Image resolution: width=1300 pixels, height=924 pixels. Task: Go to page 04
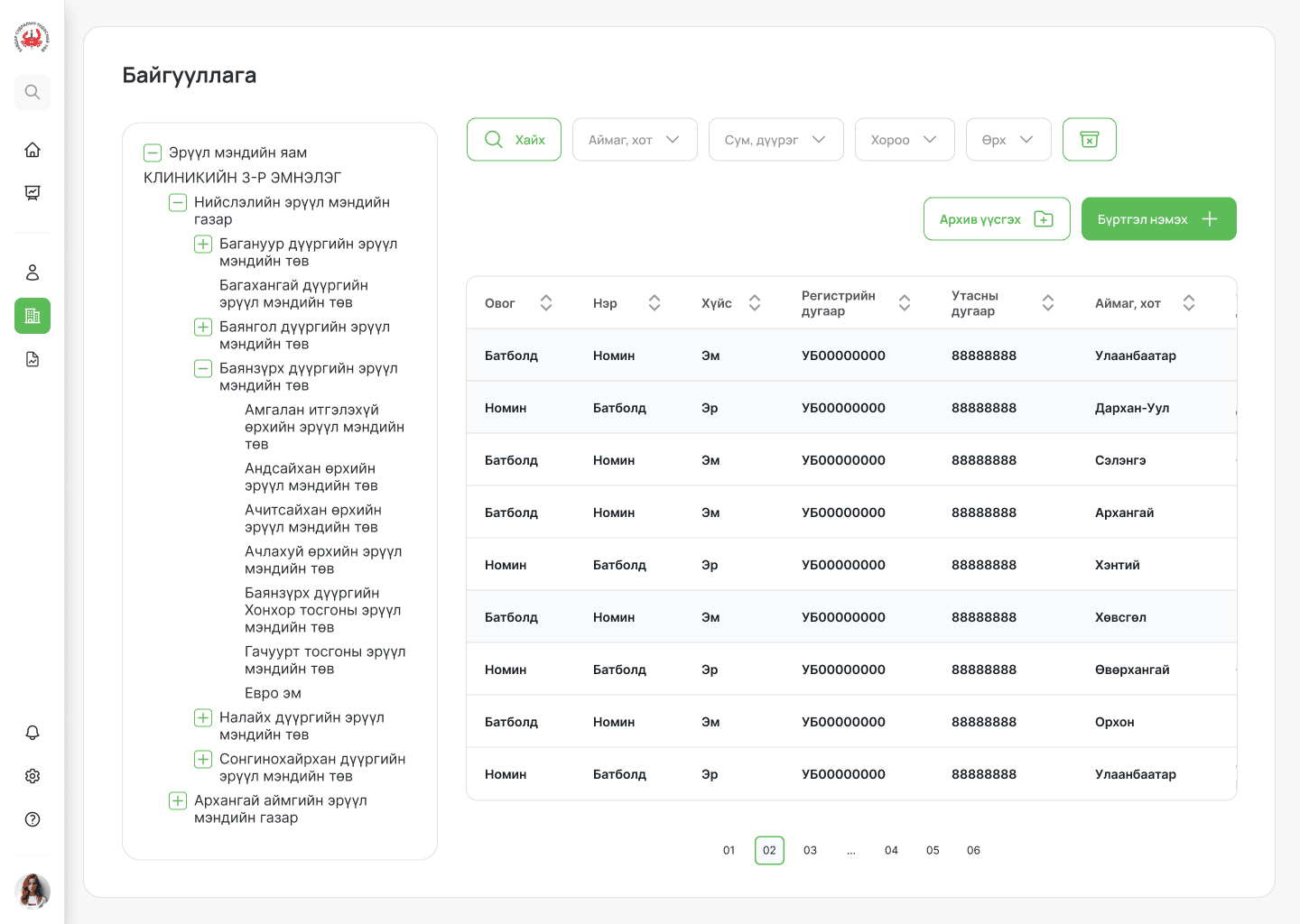[x=891, y=850]
